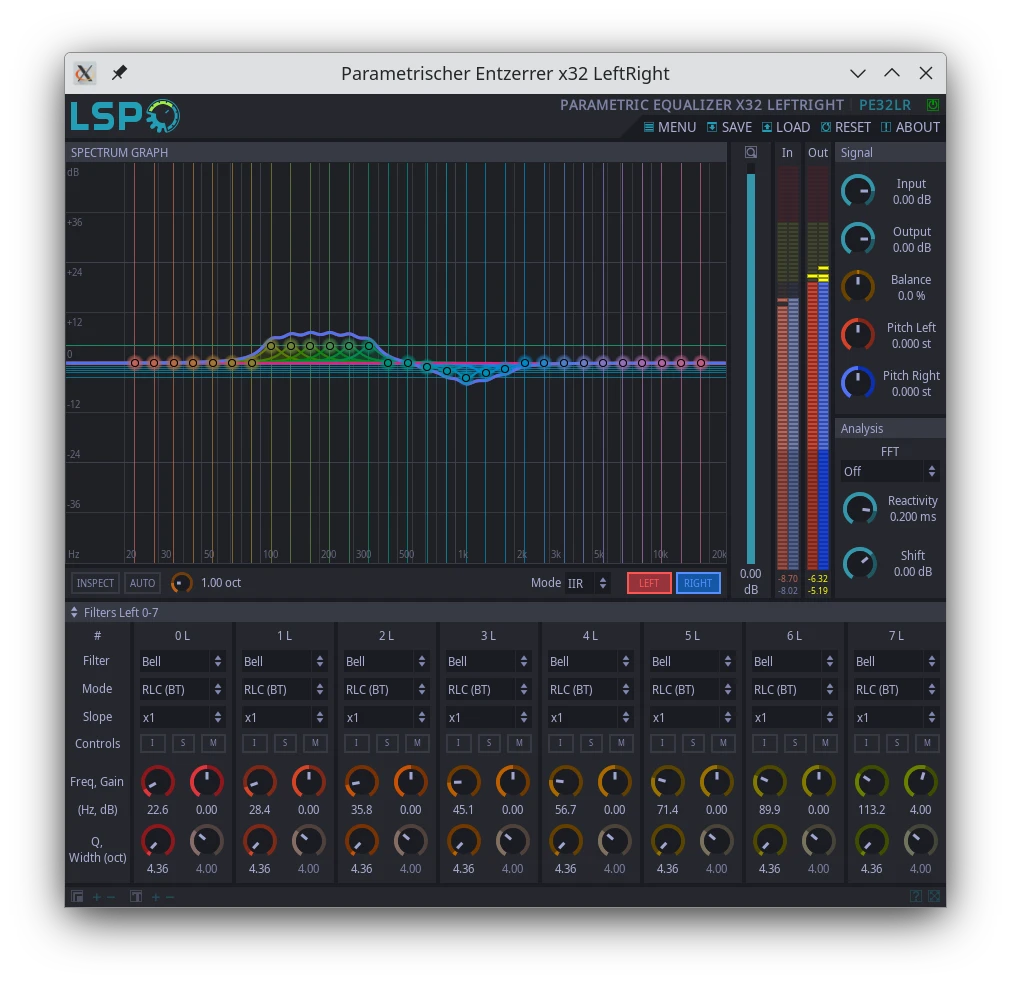Screen dimensions: 1011x984
Task: Click the green bypass power icon
Action: click(933, 105)
